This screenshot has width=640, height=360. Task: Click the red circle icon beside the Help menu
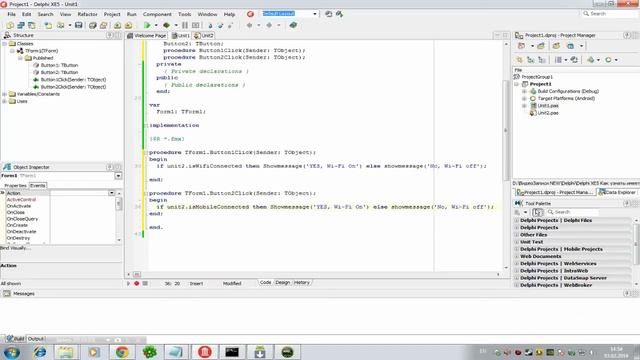click(x=250, y=14)
